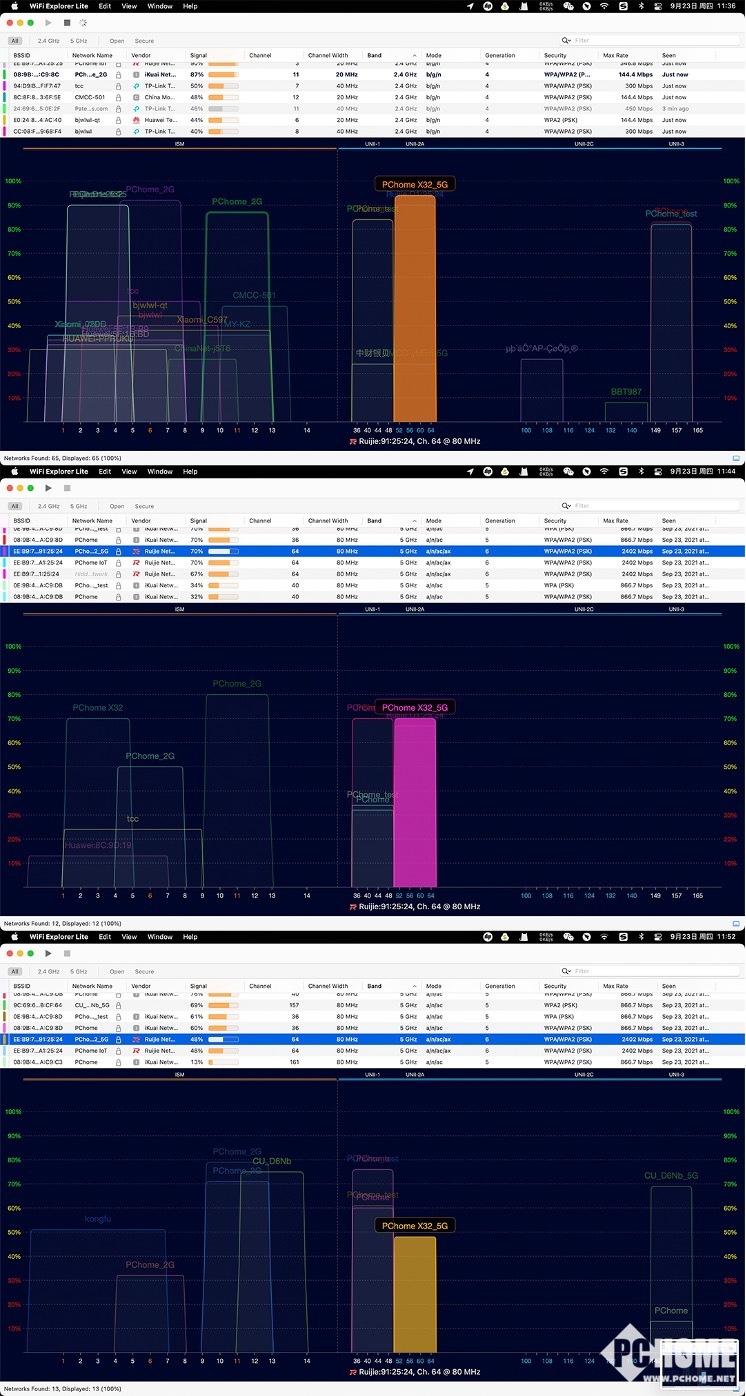
Task: Click the color marker of the CMCC-501 row
Action: tap(5, 97)
